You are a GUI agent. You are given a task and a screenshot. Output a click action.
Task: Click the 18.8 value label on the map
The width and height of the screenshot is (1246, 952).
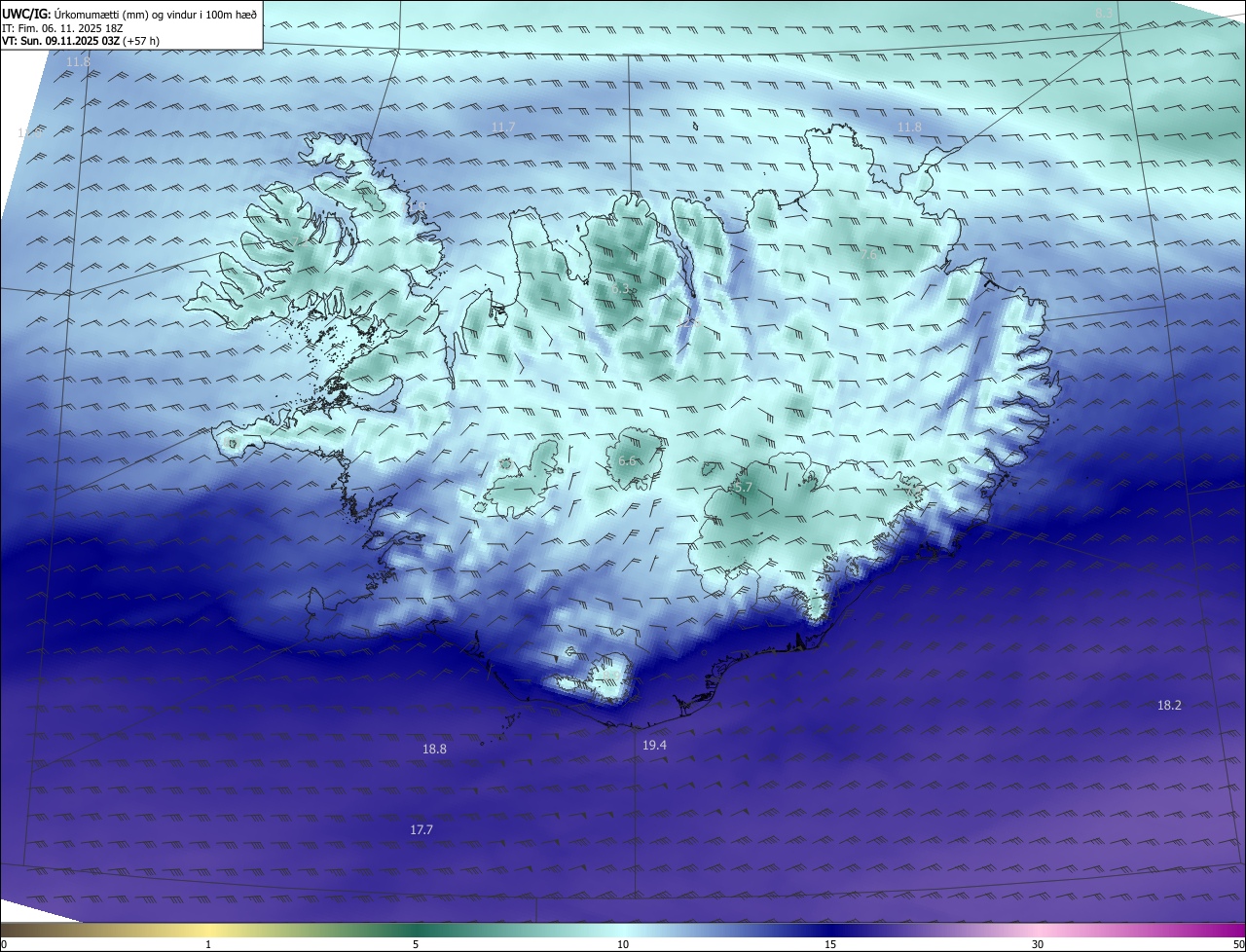tap(434, 750)
